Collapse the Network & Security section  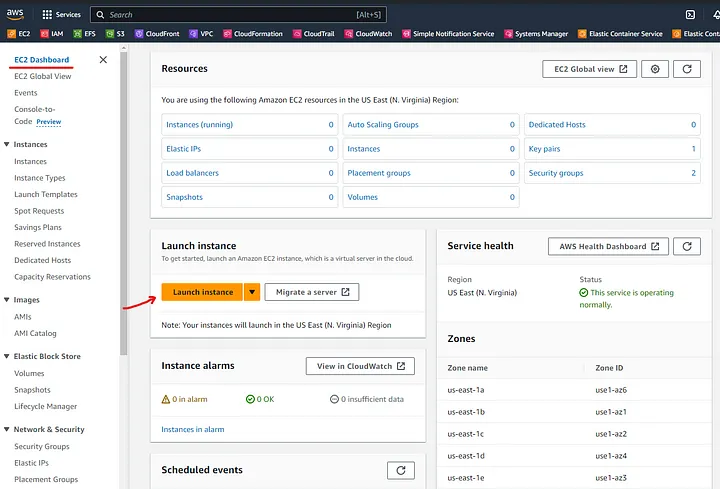pos(6,429)
